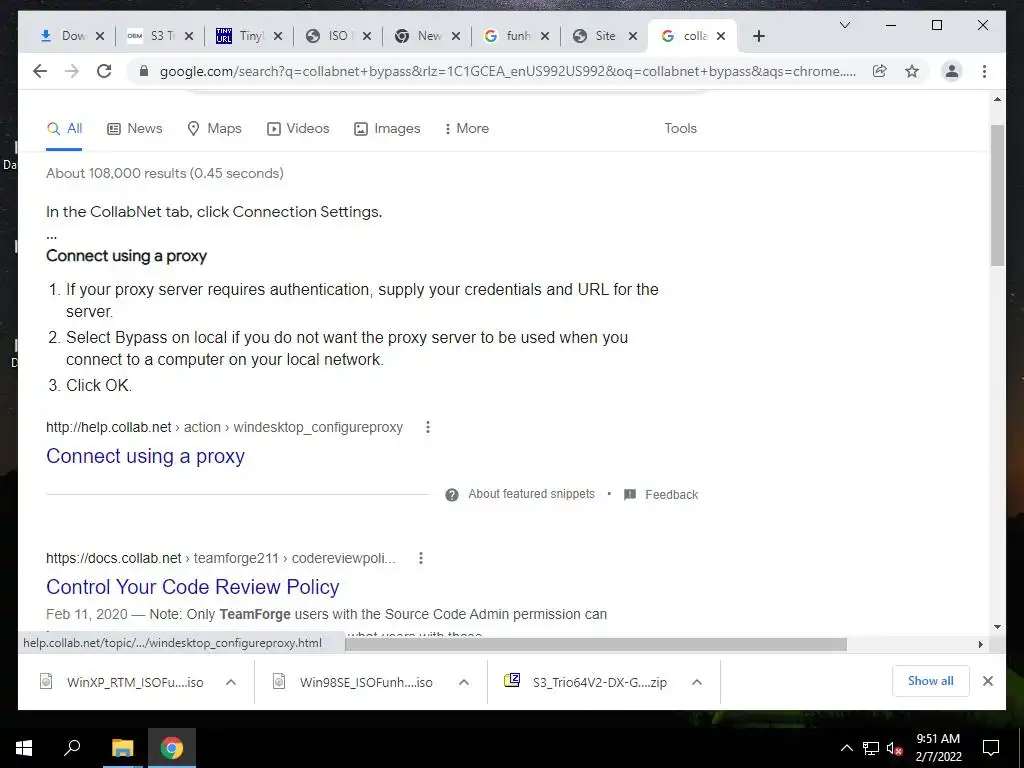
Task: Open downloaded S3_Trio64V2 zip file
Action: coord(586,682)
